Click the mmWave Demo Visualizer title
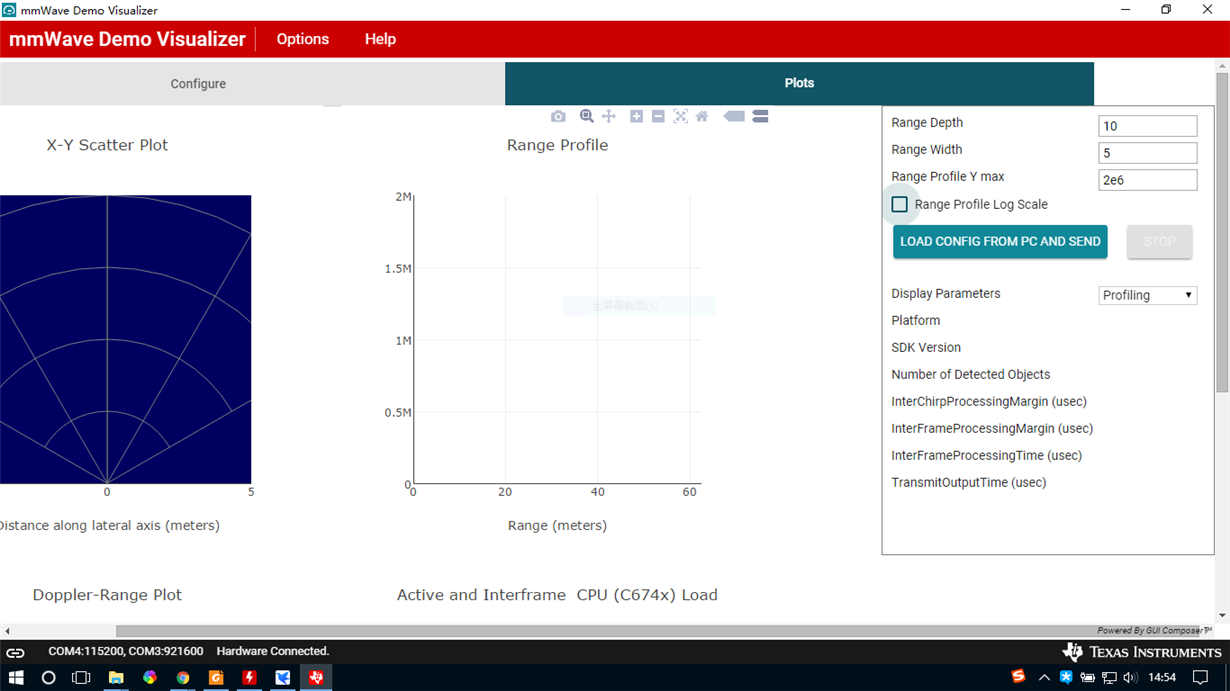Viewport: 1230px width, 691px height. (127, 39)
